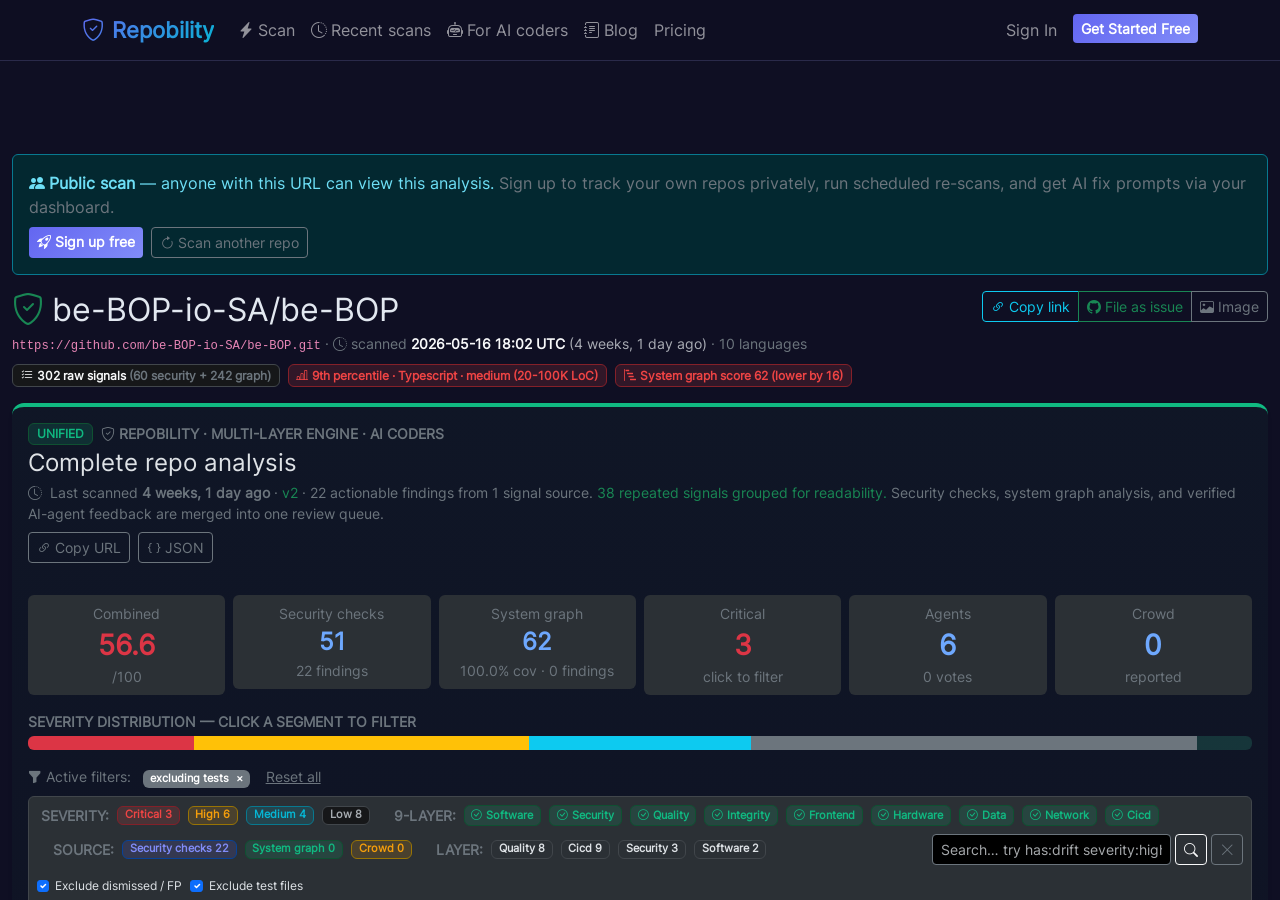Screen dimensions: 1280x900
Task: Click the Security checks 51 card
Action: tap(332, 642)
